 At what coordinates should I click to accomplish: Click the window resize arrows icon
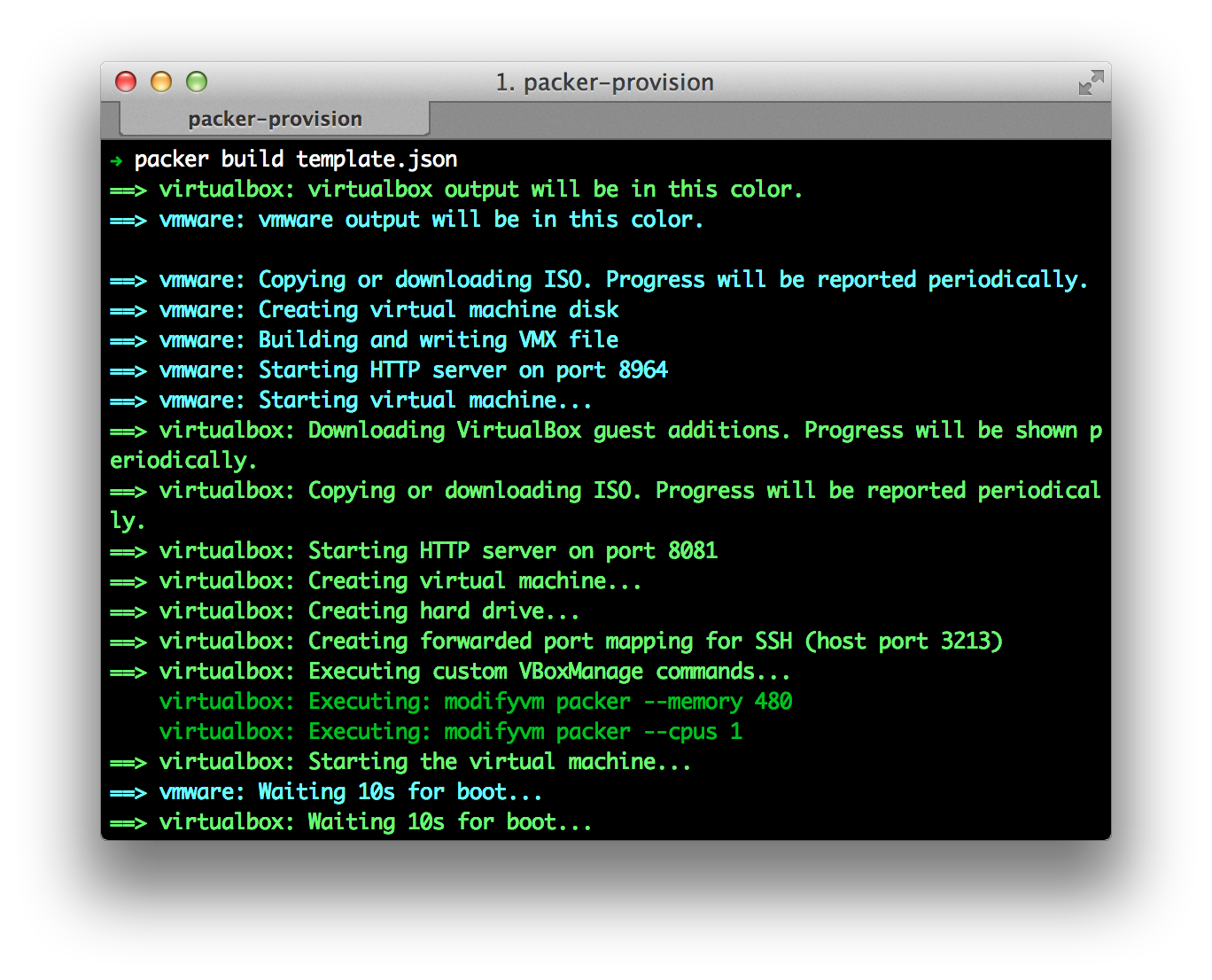(1091, 81)
